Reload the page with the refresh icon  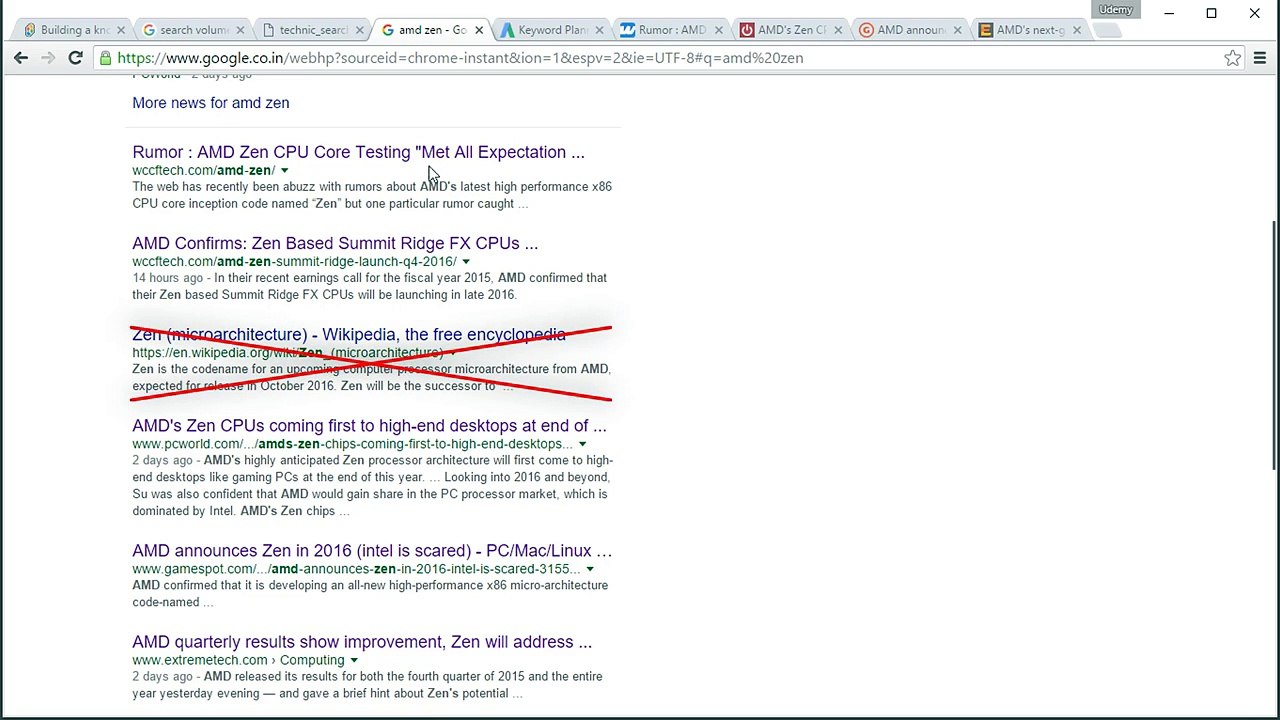tap(75, 58)
